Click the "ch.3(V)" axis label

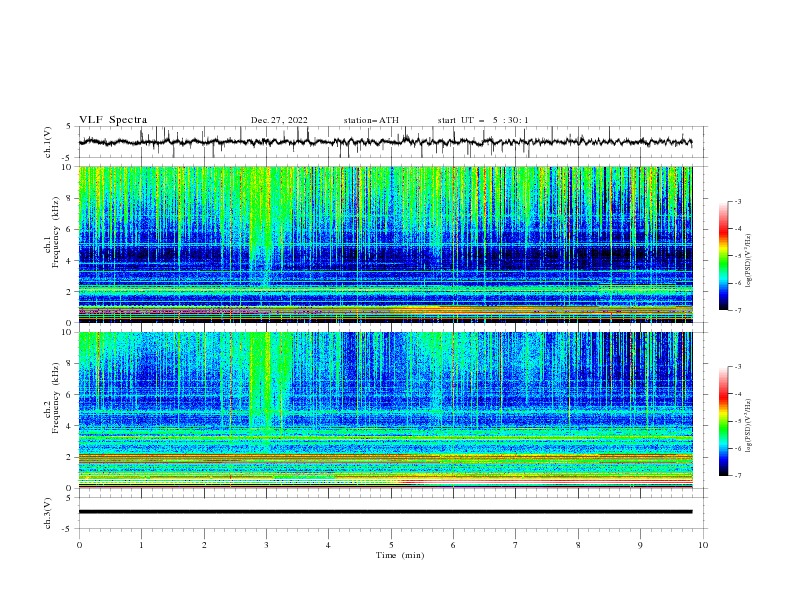point(48,513)
